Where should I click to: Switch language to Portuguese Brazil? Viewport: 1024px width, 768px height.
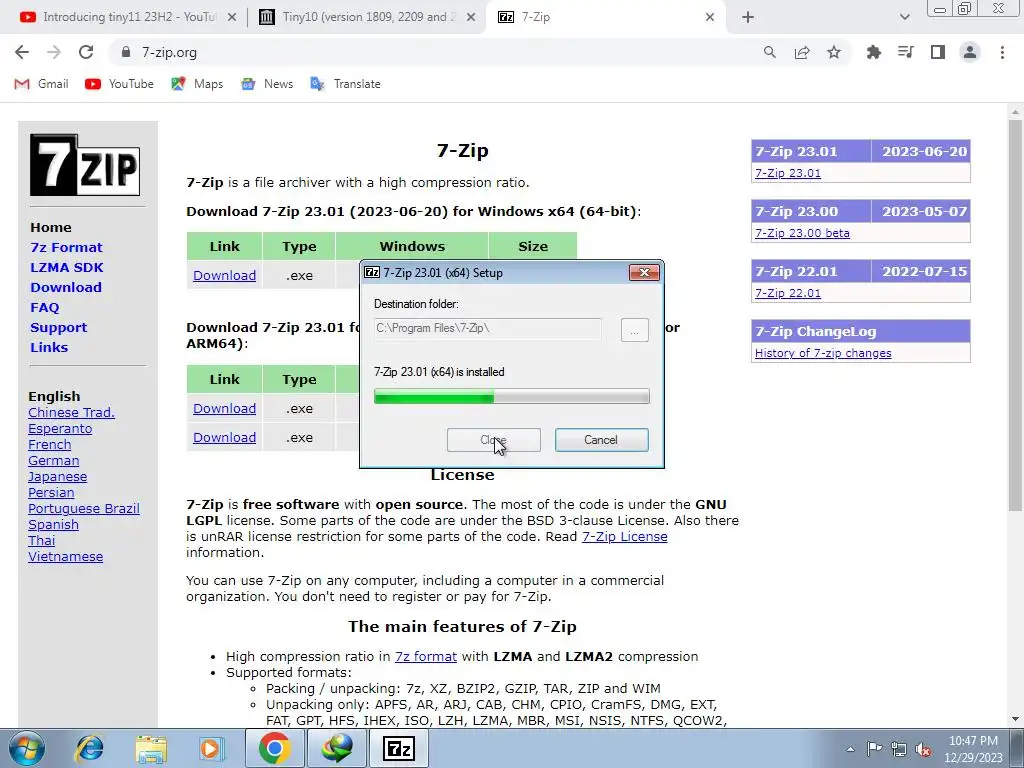[x=84, y=509]
